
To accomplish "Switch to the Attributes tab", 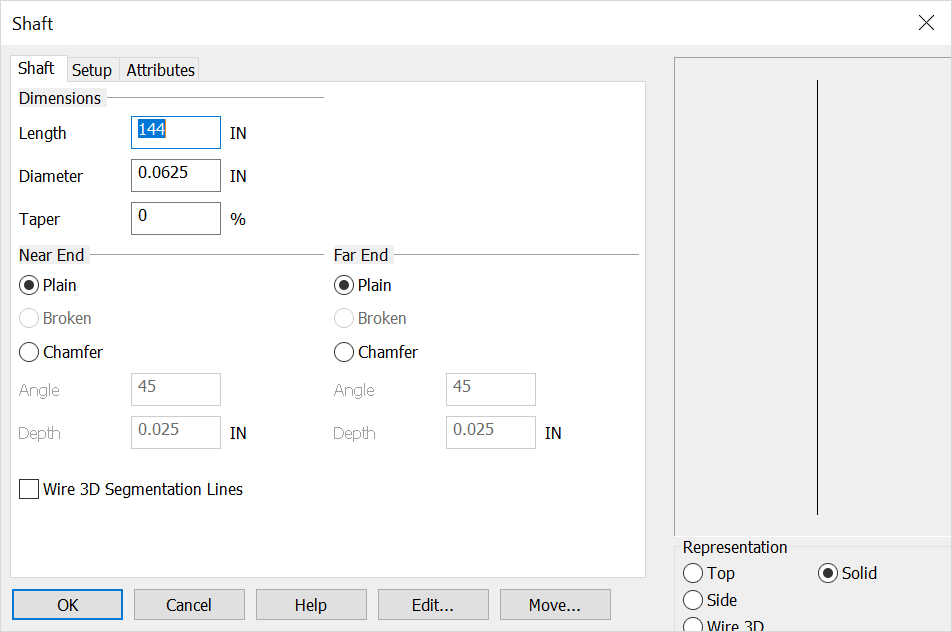I will pyautogui.click(x=159, y=69).
